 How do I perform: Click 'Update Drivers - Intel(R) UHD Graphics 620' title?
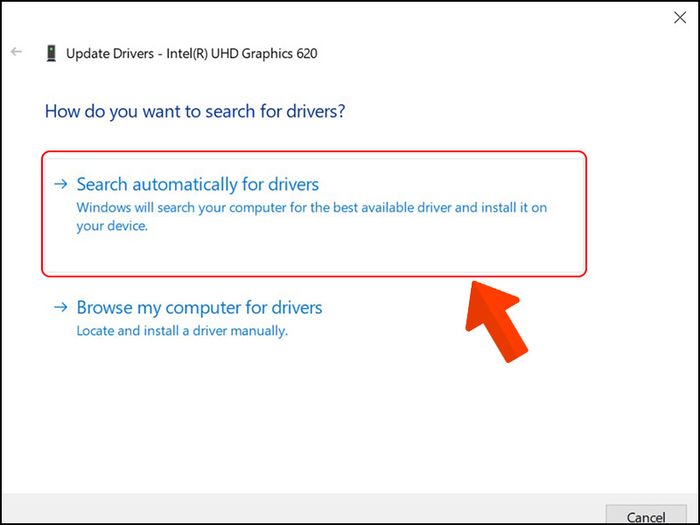192,54
